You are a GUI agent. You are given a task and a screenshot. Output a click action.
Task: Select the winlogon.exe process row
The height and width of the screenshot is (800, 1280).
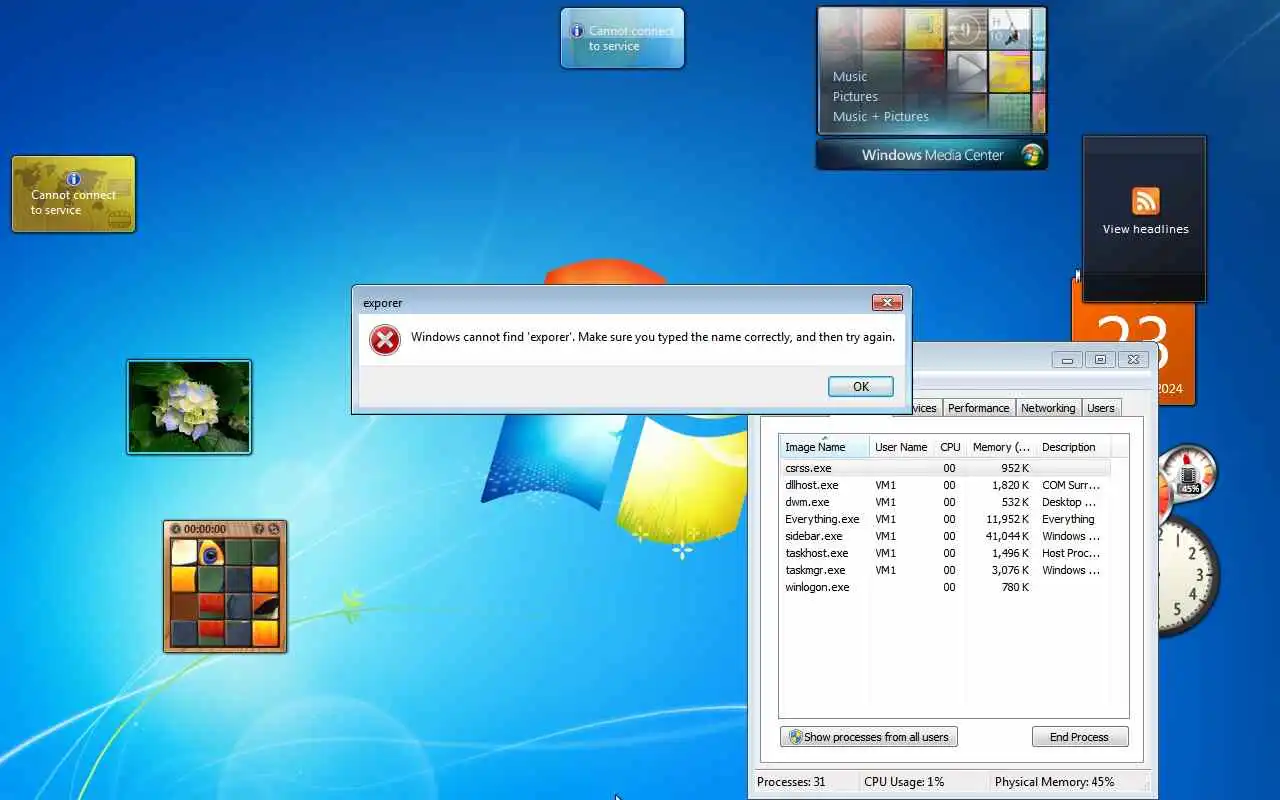click(x=944, y=587)
